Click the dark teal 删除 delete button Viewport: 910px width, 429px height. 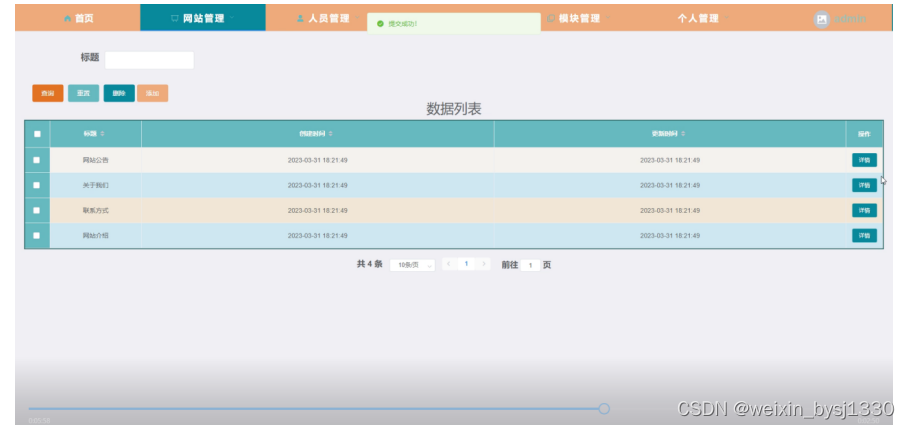119,93
